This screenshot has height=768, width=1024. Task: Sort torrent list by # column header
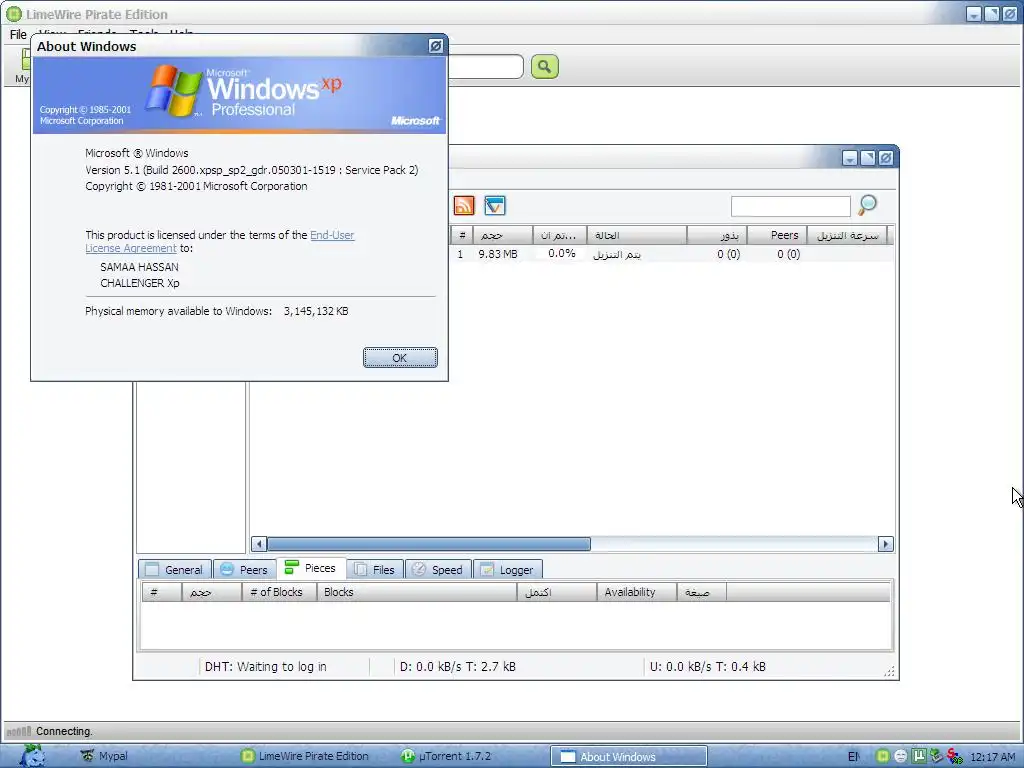[462, 235]
